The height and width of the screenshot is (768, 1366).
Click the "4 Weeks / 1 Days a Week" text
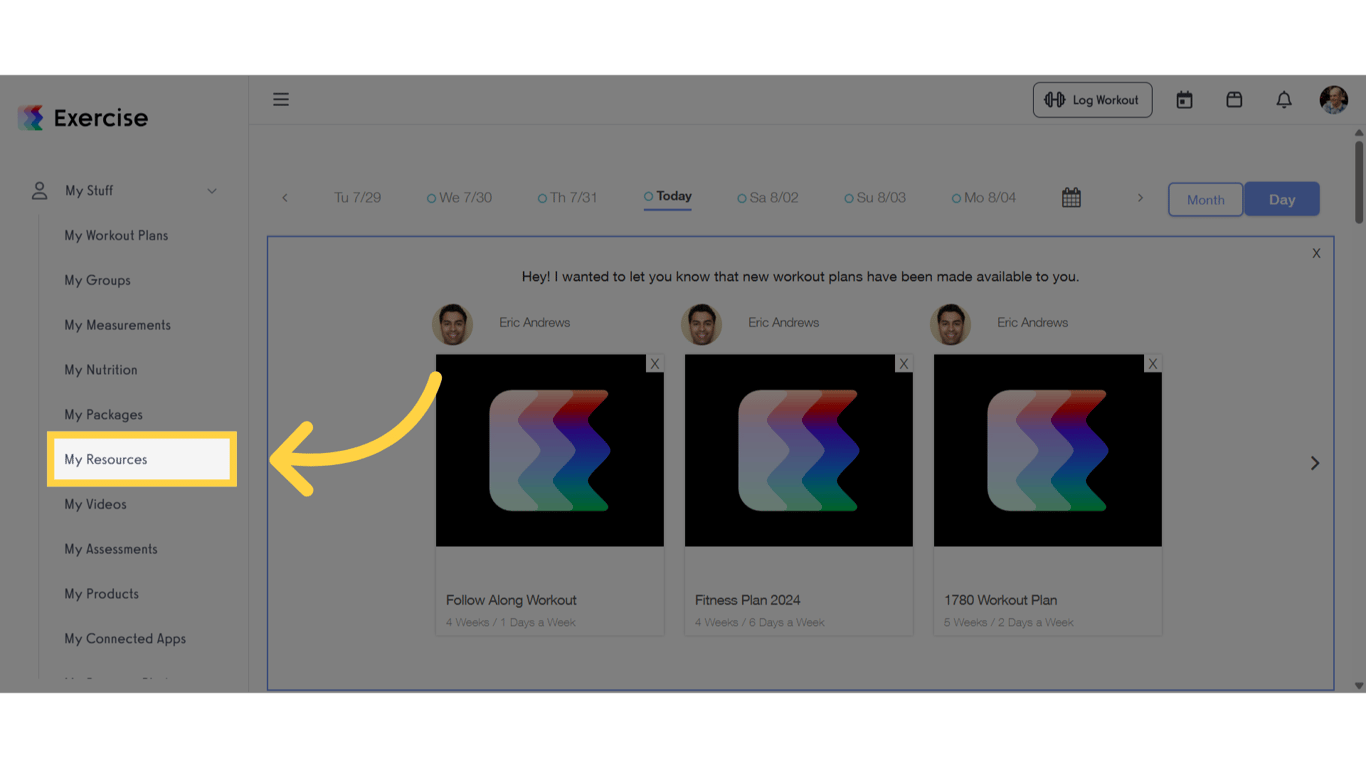click(x=511, y=623)
